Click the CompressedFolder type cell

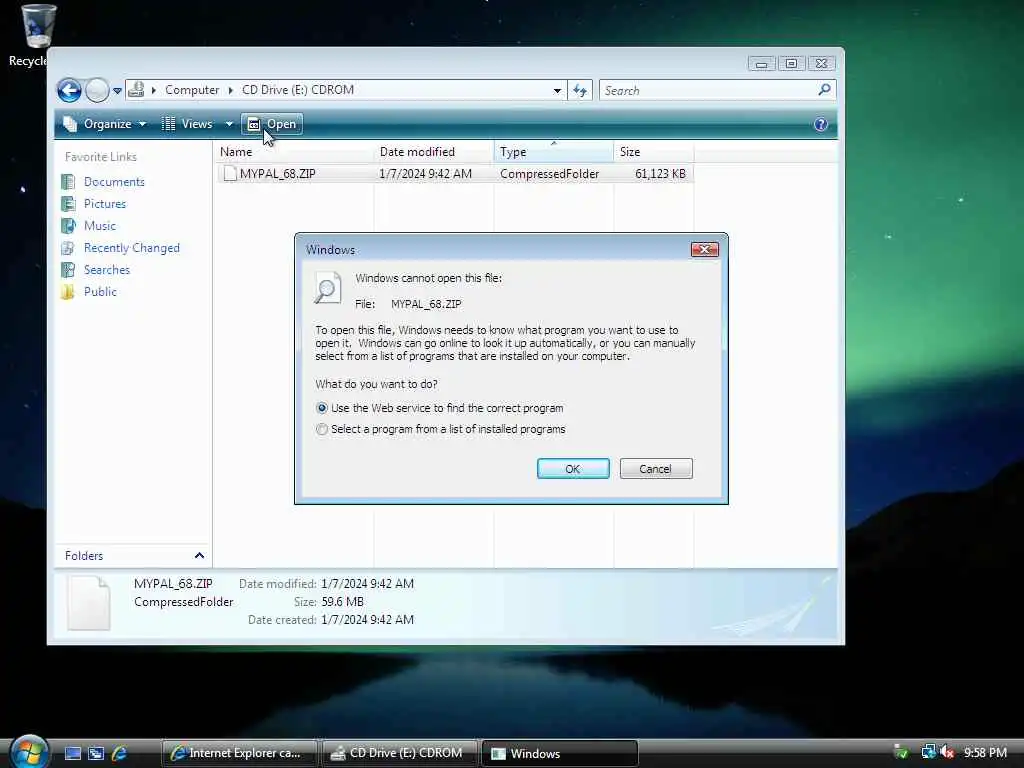[x=549, y=174]
